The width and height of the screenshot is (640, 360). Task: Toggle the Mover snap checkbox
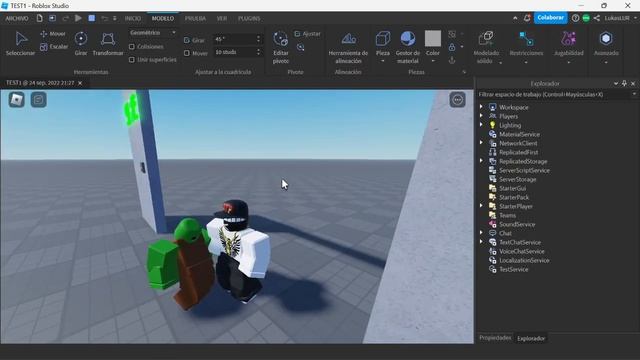(187, 53)
